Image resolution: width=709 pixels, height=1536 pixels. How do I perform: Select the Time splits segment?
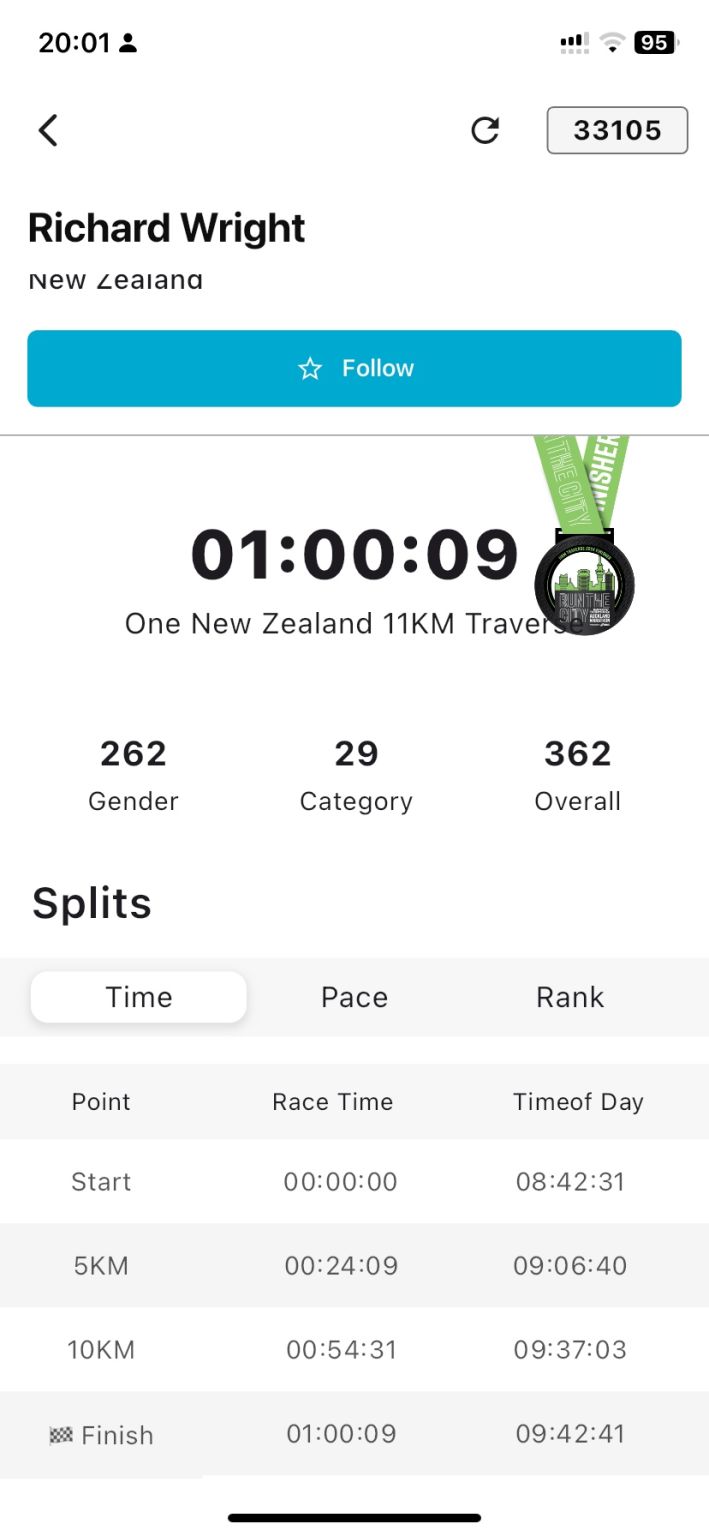(139, 997)
